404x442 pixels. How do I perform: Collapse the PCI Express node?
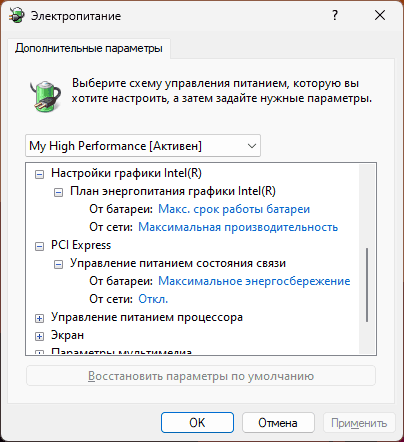39,246
